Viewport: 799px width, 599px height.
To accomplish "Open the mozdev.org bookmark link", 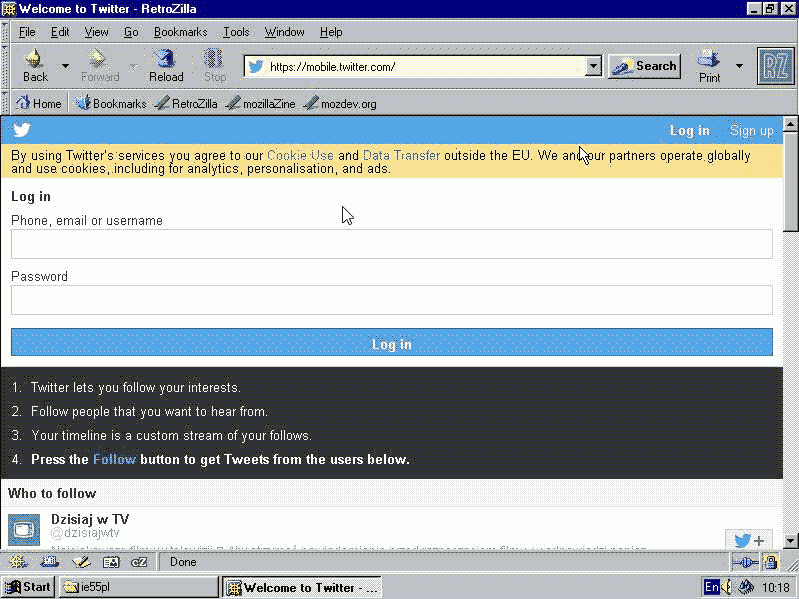I will [340, 103].
